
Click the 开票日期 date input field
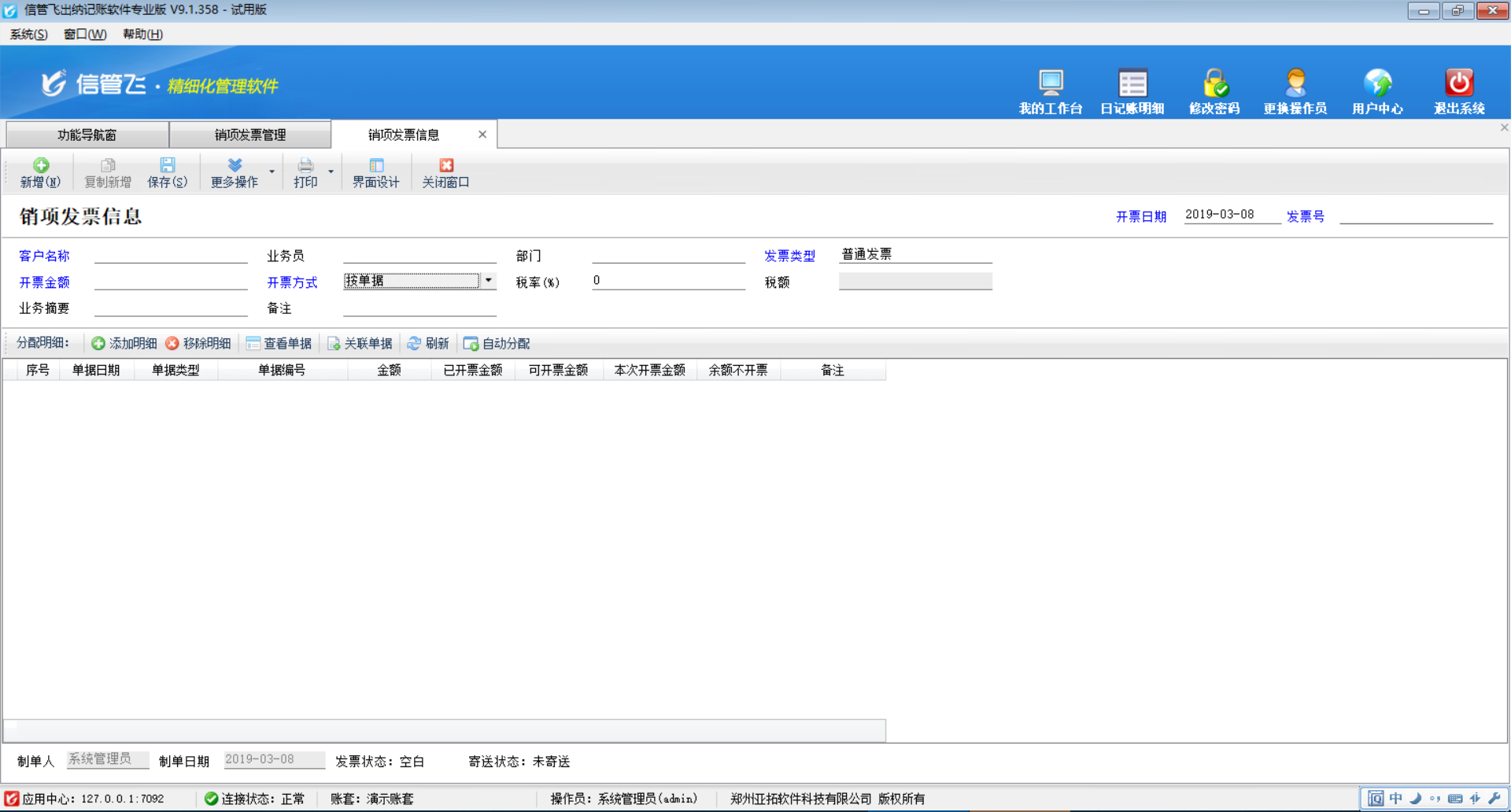click(x=1232, y=213)
